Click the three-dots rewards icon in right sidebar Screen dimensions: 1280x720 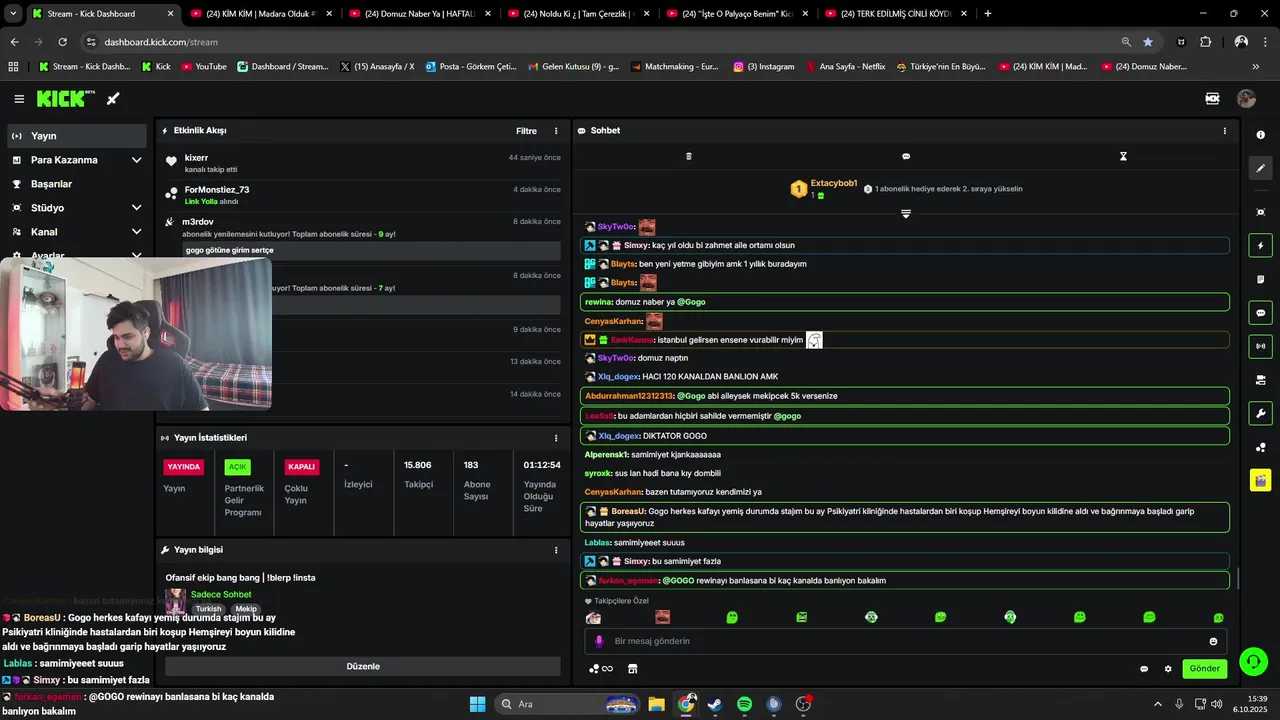coord(1260,447)
